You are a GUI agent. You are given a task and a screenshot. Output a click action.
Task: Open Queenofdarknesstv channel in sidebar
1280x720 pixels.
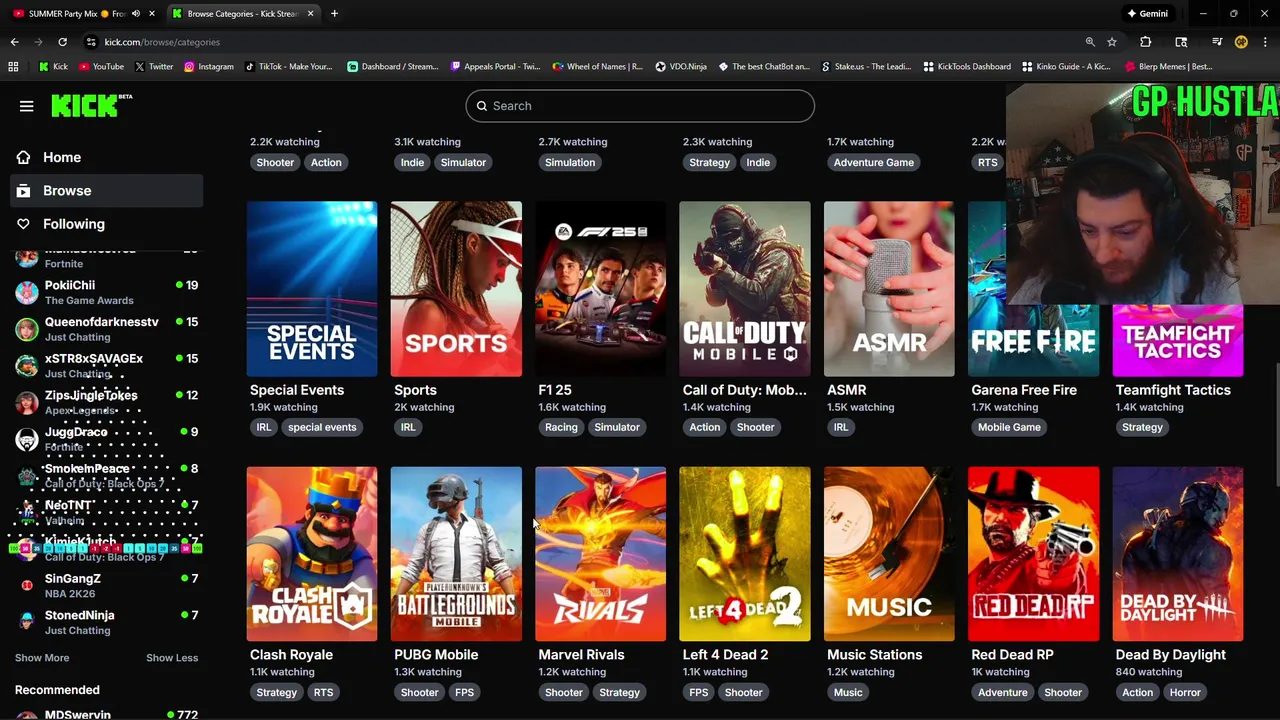tap(107, 329)
